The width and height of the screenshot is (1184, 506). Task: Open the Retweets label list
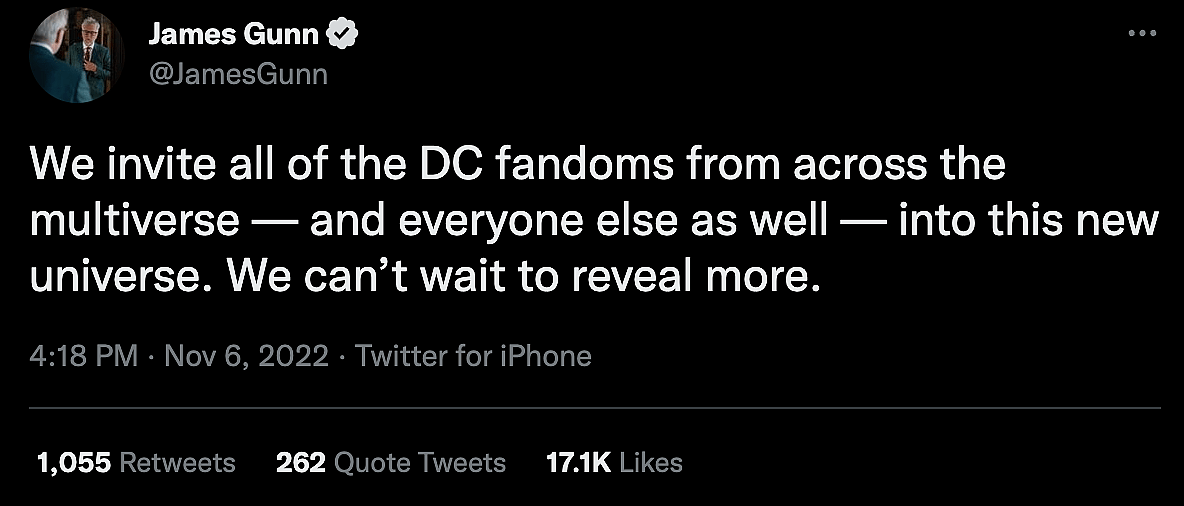[x=177, y=462]
